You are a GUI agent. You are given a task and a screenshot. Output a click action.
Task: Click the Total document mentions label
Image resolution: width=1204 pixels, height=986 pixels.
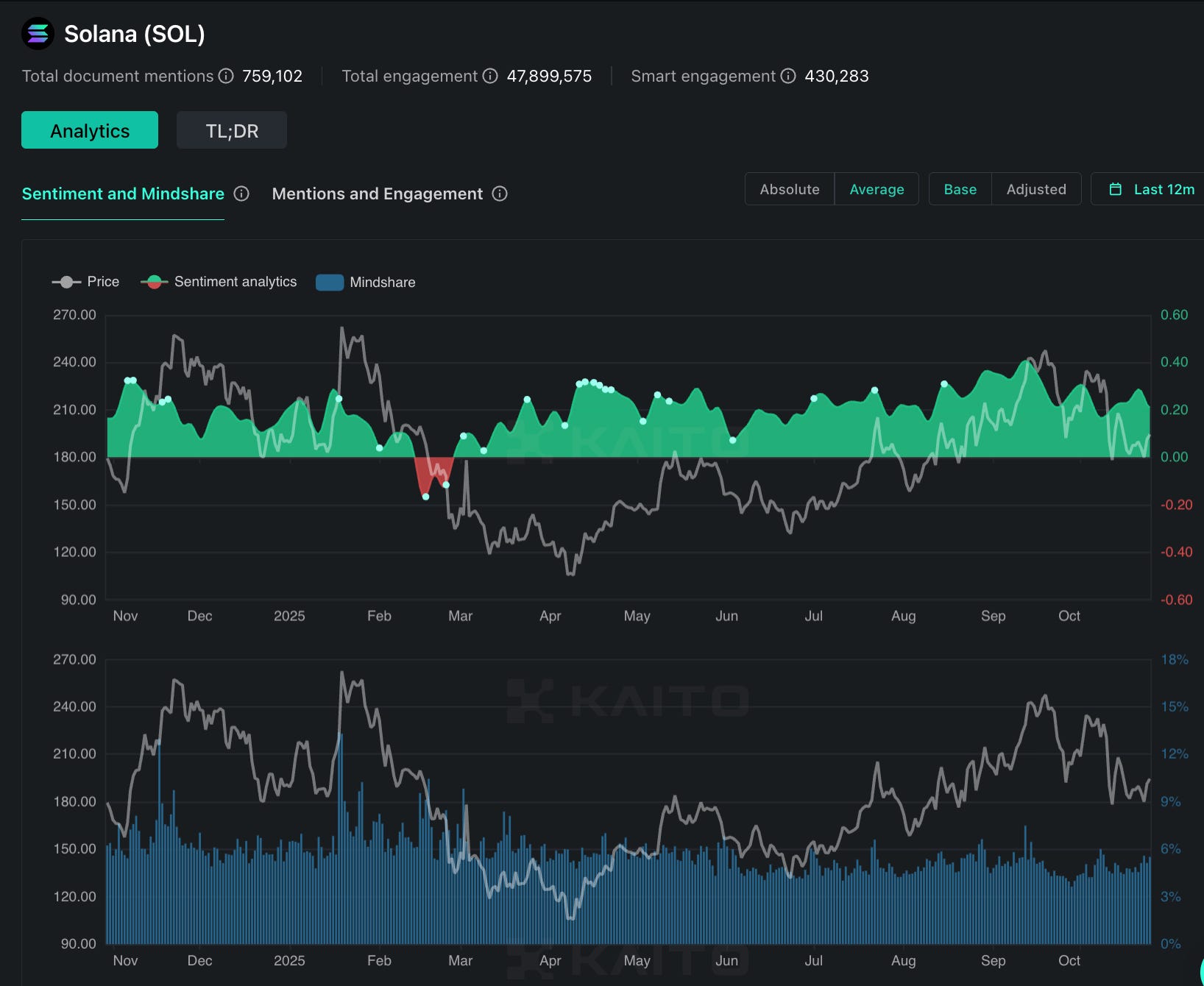click(118, 76)
